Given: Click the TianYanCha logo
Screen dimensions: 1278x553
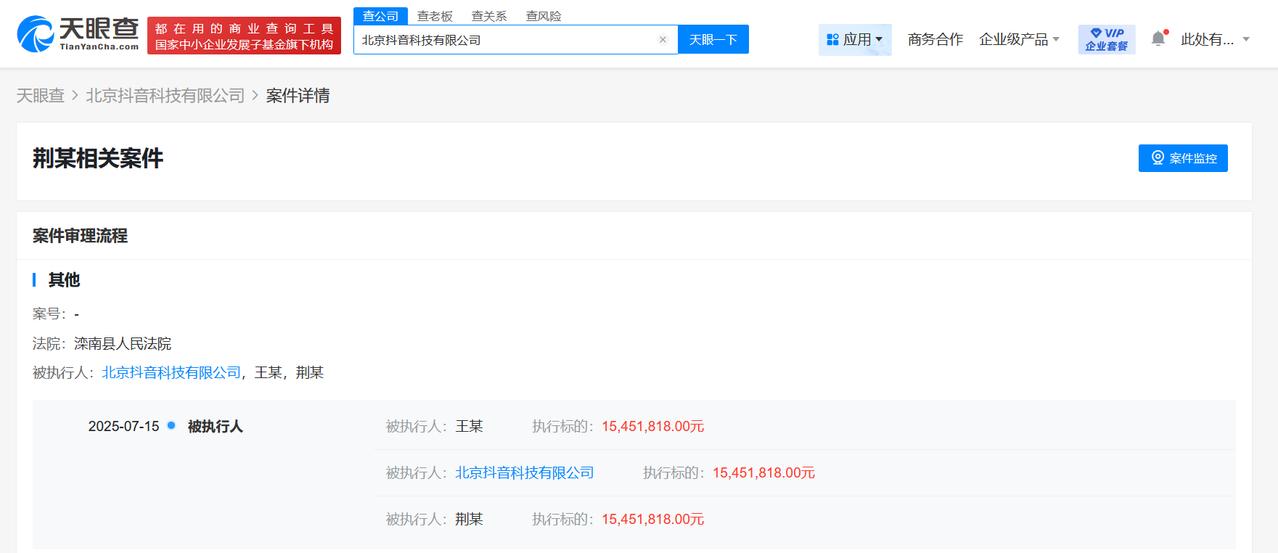Looking at the screenshot, I should pyautogui.click(x=78, y=34).
